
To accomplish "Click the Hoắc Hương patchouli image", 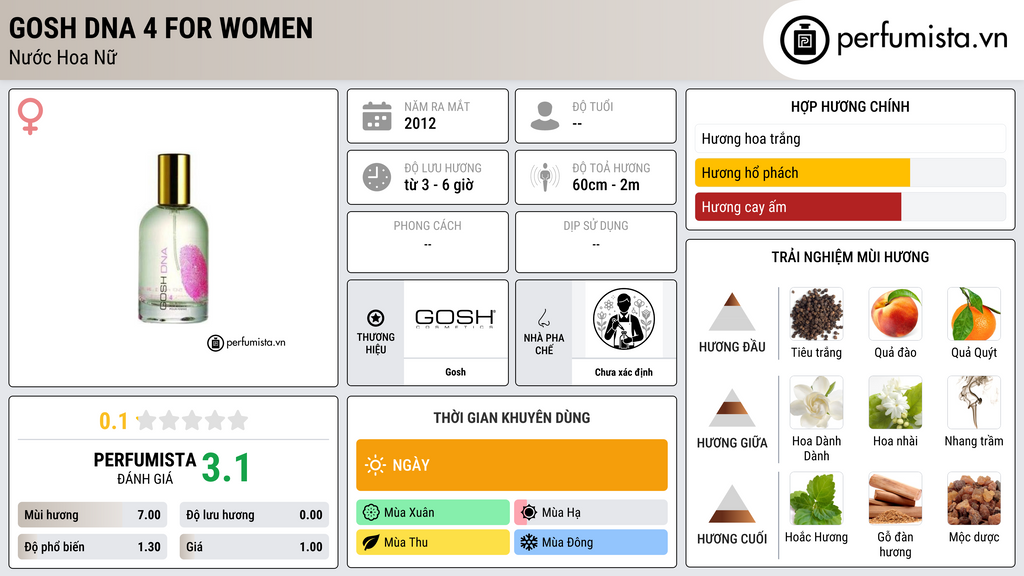I will tap(816, 498).
